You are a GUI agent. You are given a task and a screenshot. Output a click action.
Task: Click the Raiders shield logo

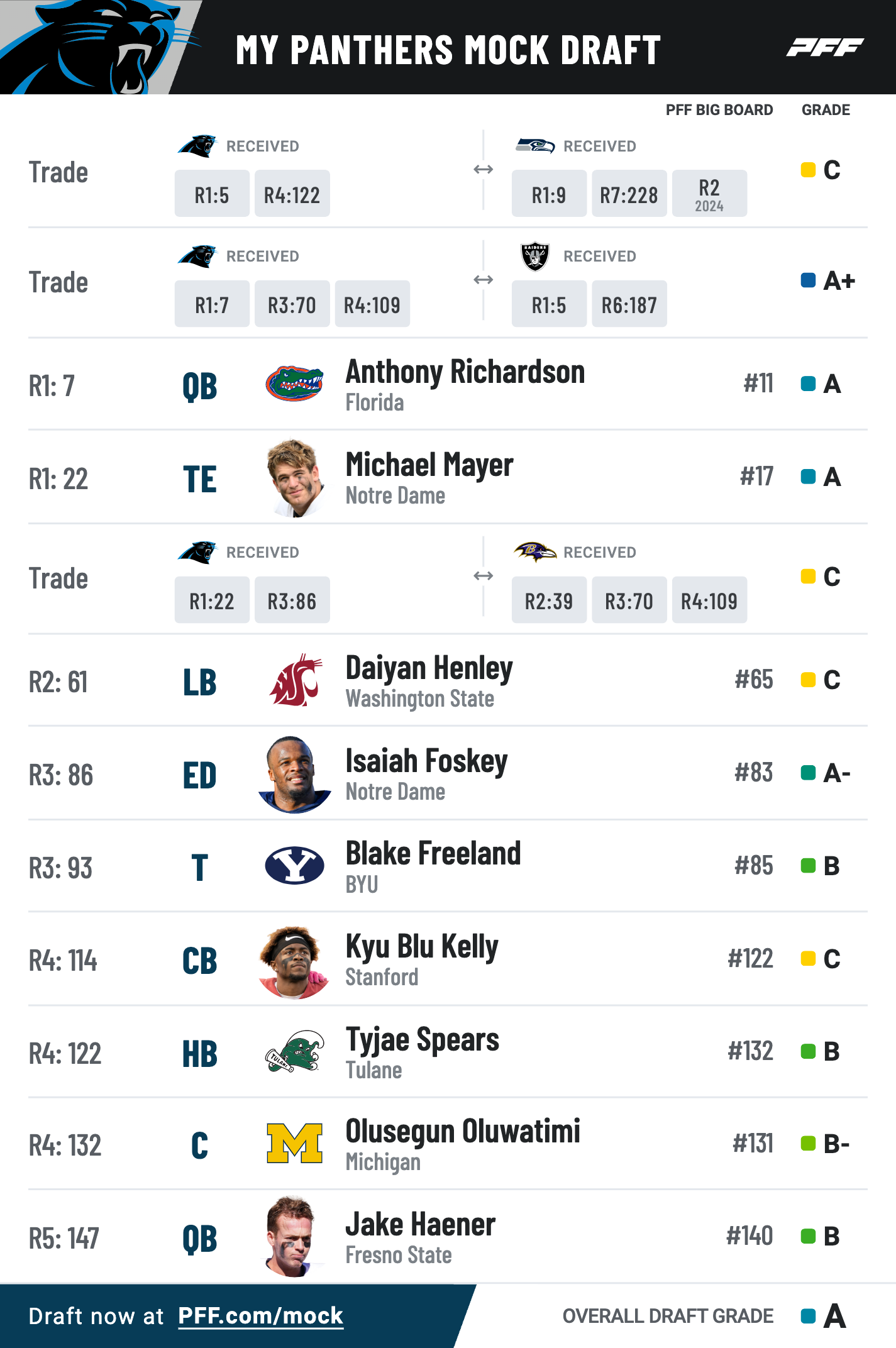tap(535, 256)
